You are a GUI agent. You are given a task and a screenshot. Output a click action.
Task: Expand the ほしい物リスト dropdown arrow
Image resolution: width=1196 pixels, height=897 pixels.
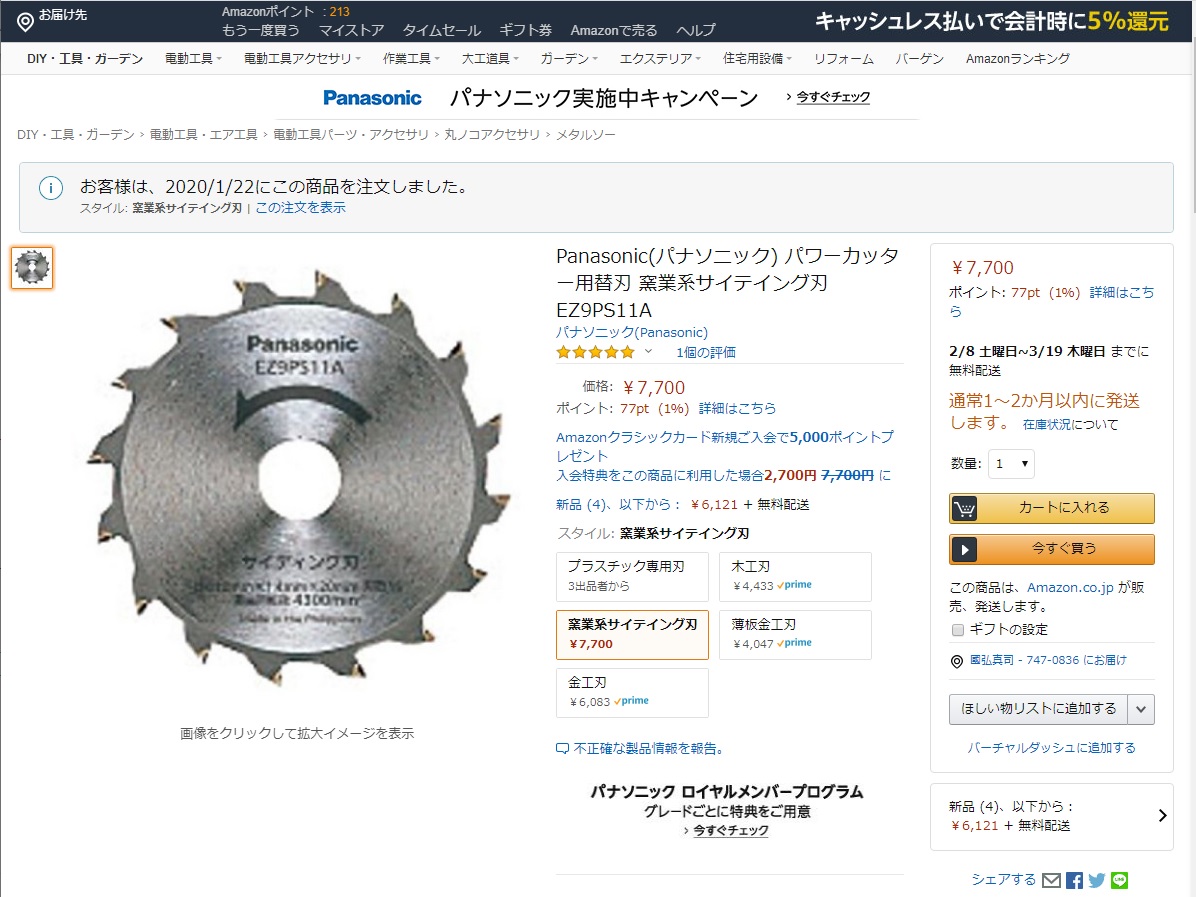1140,709
